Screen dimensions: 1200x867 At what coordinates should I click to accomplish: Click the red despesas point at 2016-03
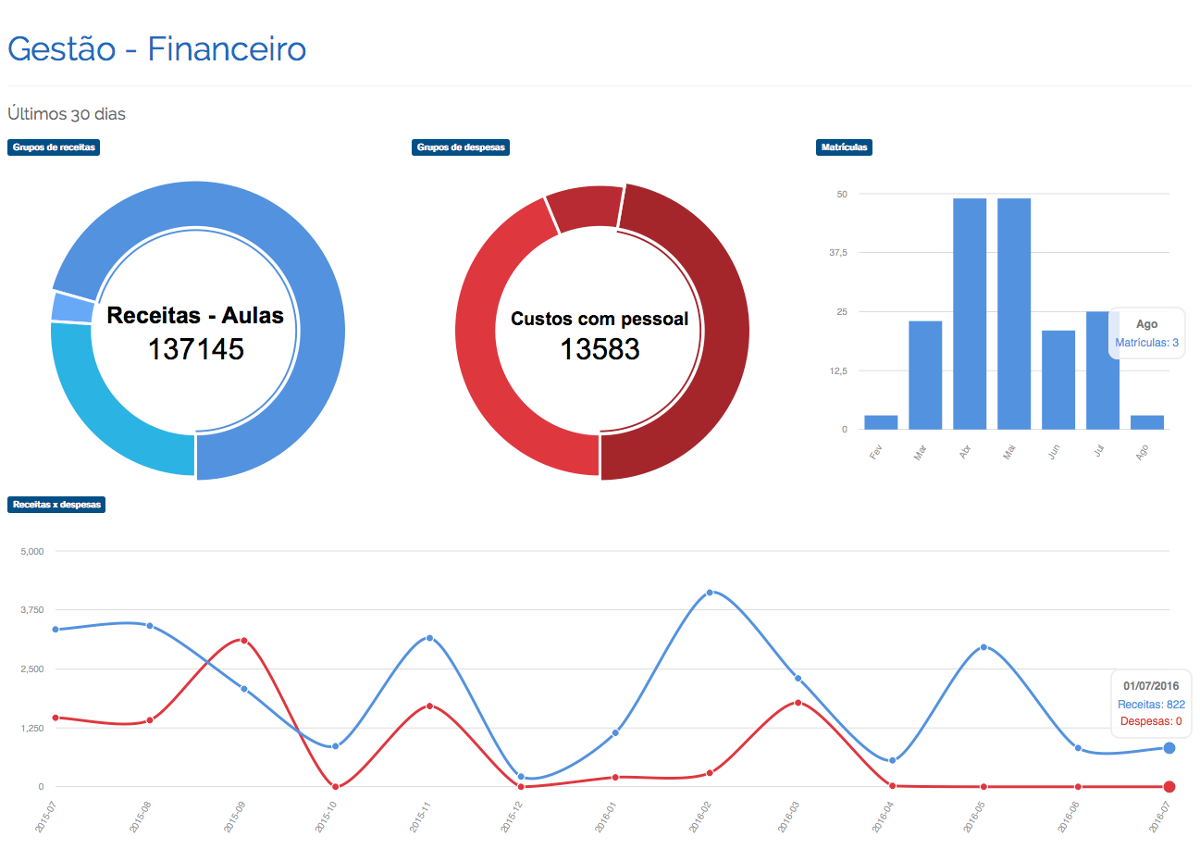(x=797, y=703)
